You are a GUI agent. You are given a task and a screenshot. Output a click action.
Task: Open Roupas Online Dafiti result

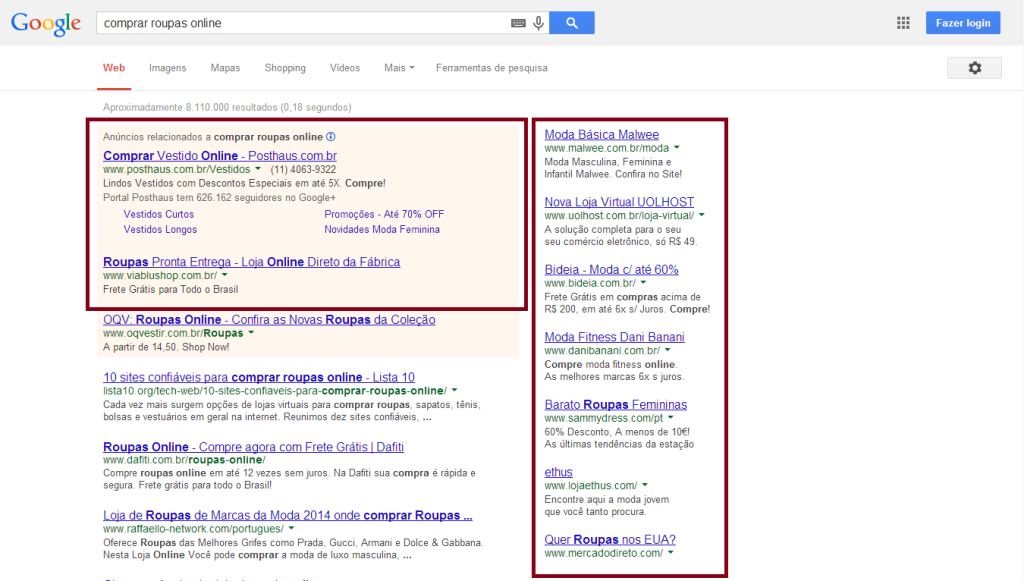tap(253, 447)
